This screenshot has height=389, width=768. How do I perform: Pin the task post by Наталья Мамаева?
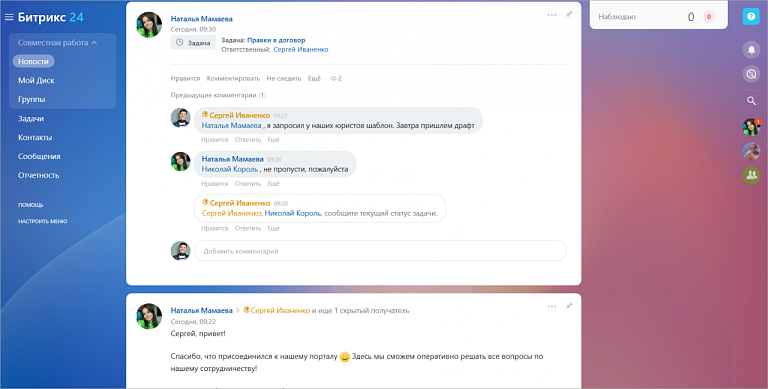(569, 15)
